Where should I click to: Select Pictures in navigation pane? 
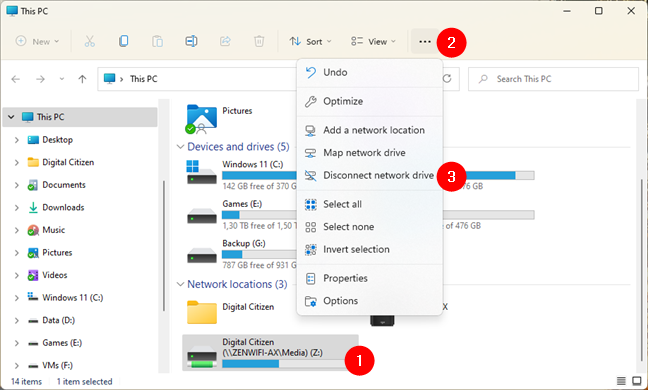tap(57, 252)
